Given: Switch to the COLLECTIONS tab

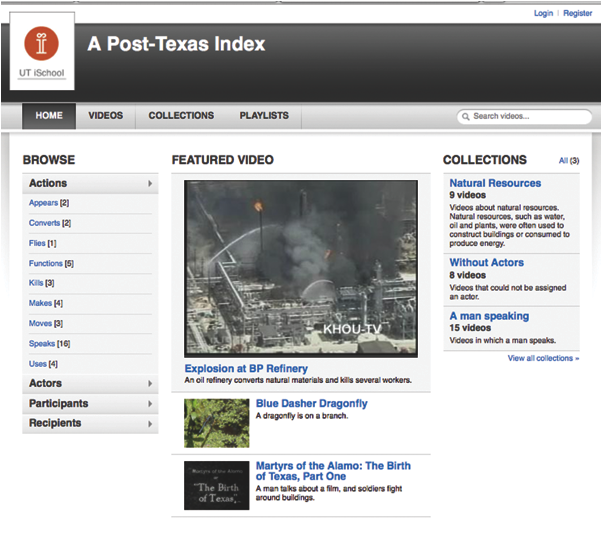Looking at the screenshot, I should click(x=181, y=116).
